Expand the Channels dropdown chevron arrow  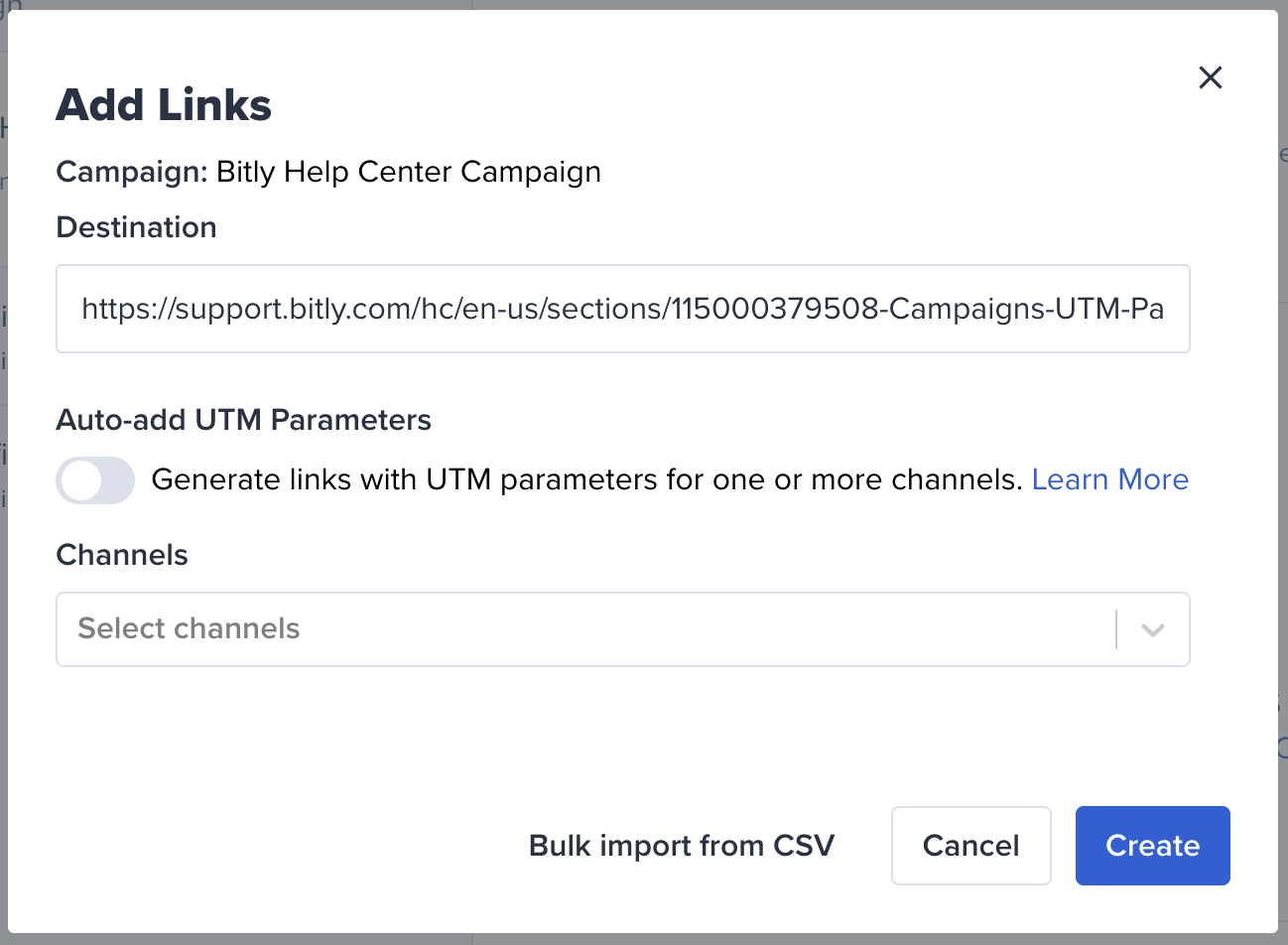click(x=1152, y=629)
